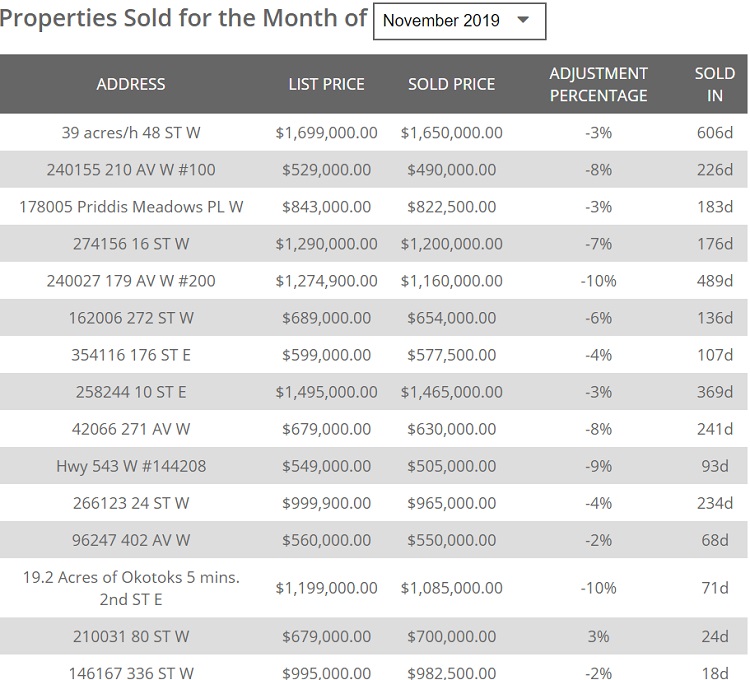Click the SOLD IN column header
This screenshot has width=750, height=680.
(714, 84)
